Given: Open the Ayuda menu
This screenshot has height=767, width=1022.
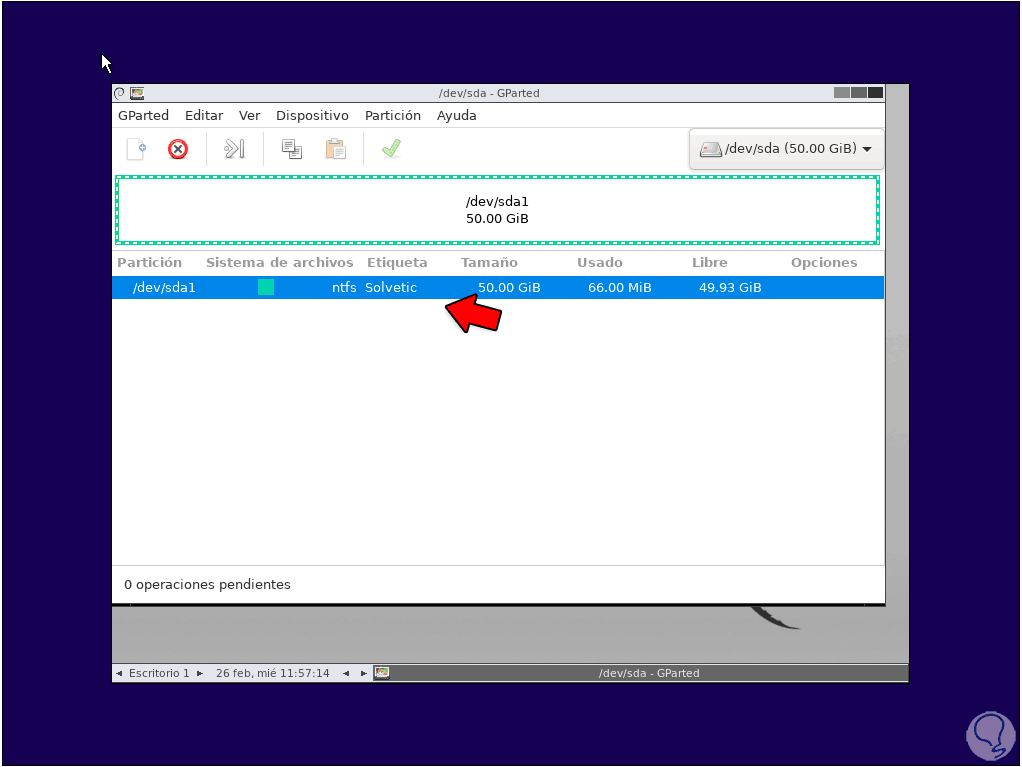Looking at the screenshot, I should pyautogui.click(x=456, y=115).
